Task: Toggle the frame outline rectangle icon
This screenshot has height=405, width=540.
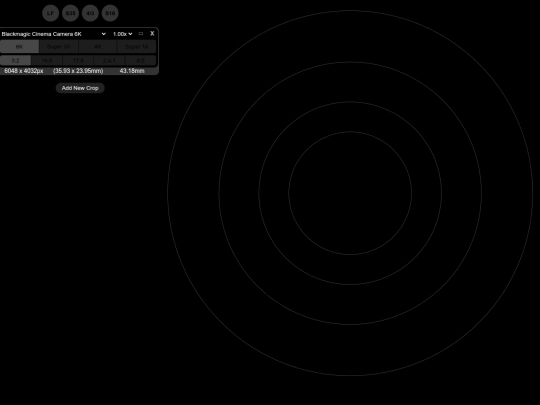Action: [x=141, y=33]
